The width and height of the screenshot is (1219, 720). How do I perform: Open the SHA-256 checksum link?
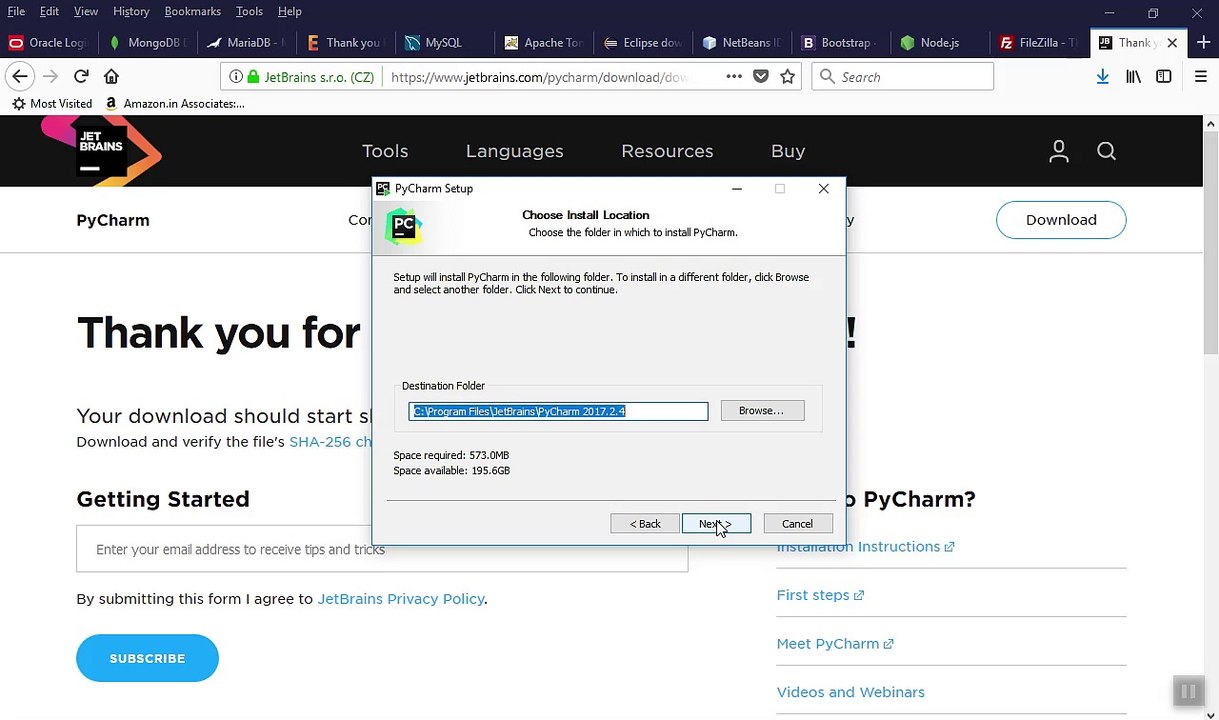pyautogui.click(x=331, y=441)
